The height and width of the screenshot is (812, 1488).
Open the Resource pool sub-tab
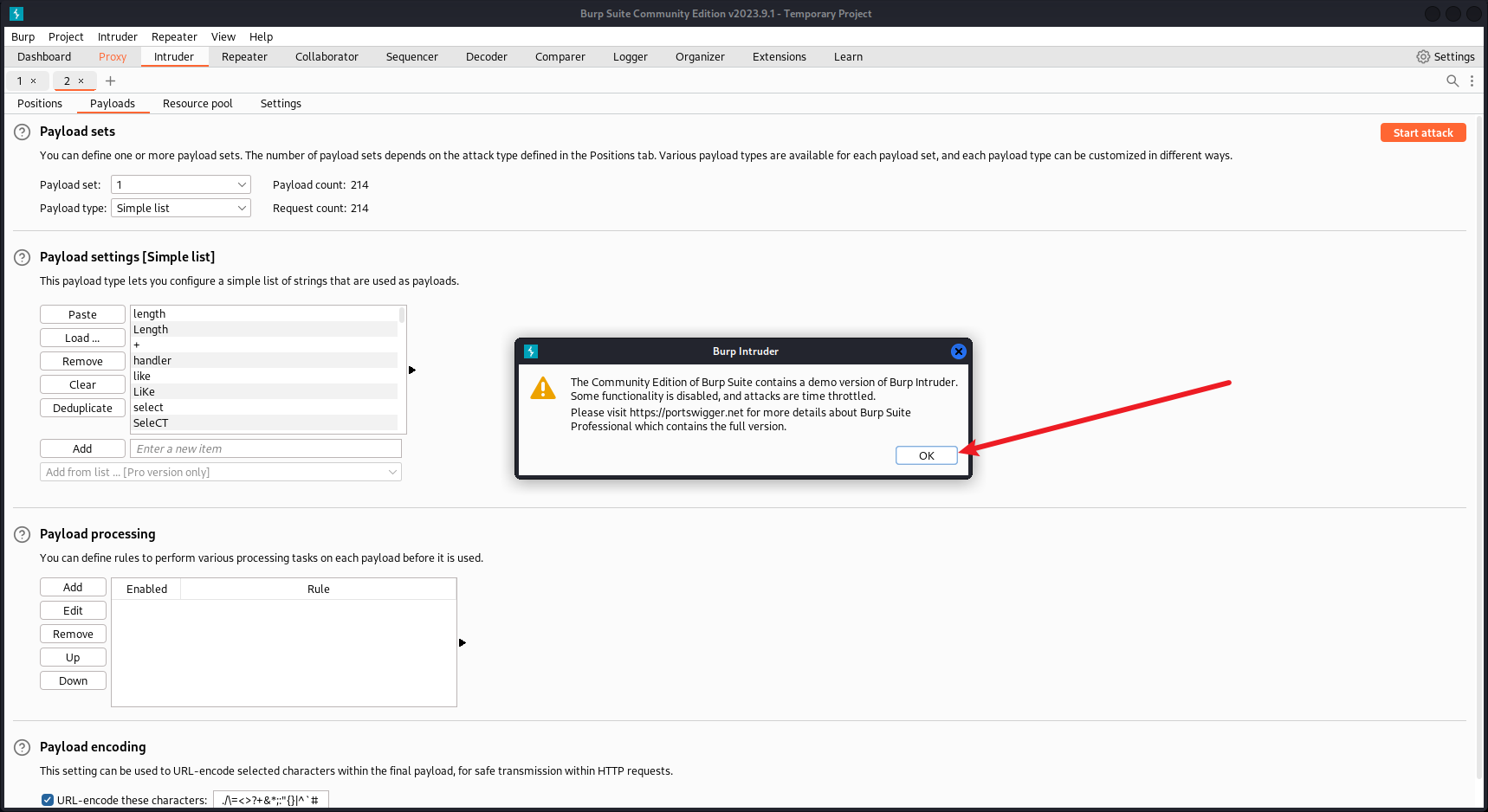point(197,103)
